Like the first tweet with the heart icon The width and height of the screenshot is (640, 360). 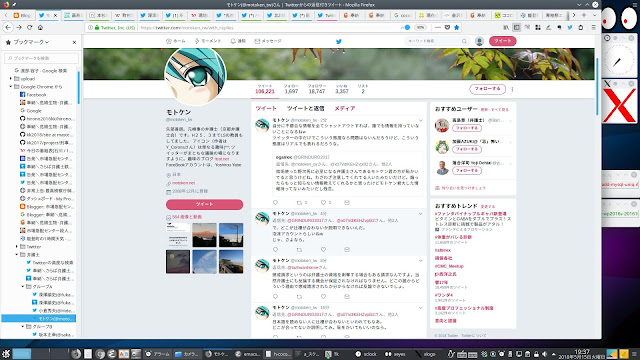point(323,202)
